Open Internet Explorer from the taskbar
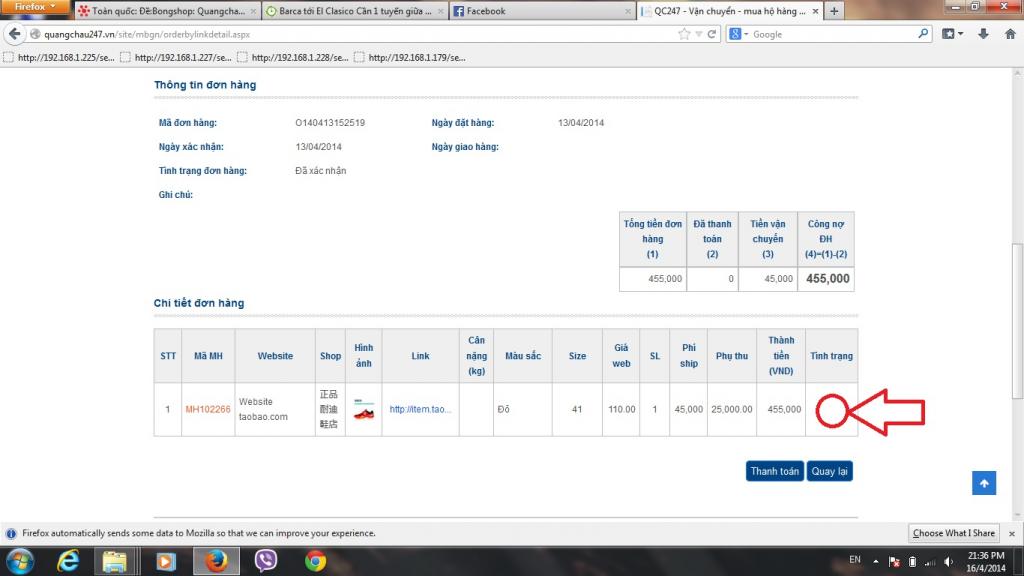This screenshot has height=576, width=1024. [x=68, y=561]
